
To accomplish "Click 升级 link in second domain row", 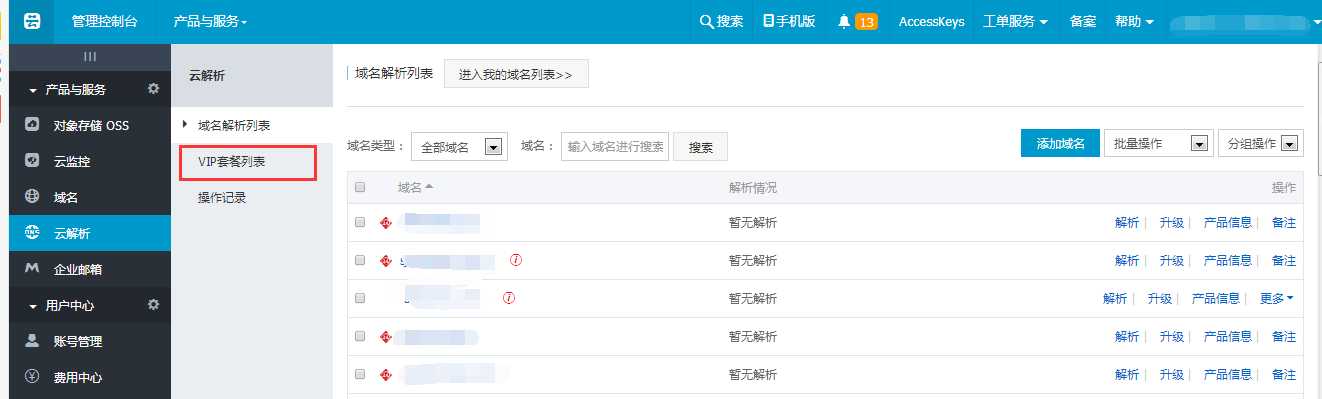I will pyautogui.click(x=1172, y=261).
